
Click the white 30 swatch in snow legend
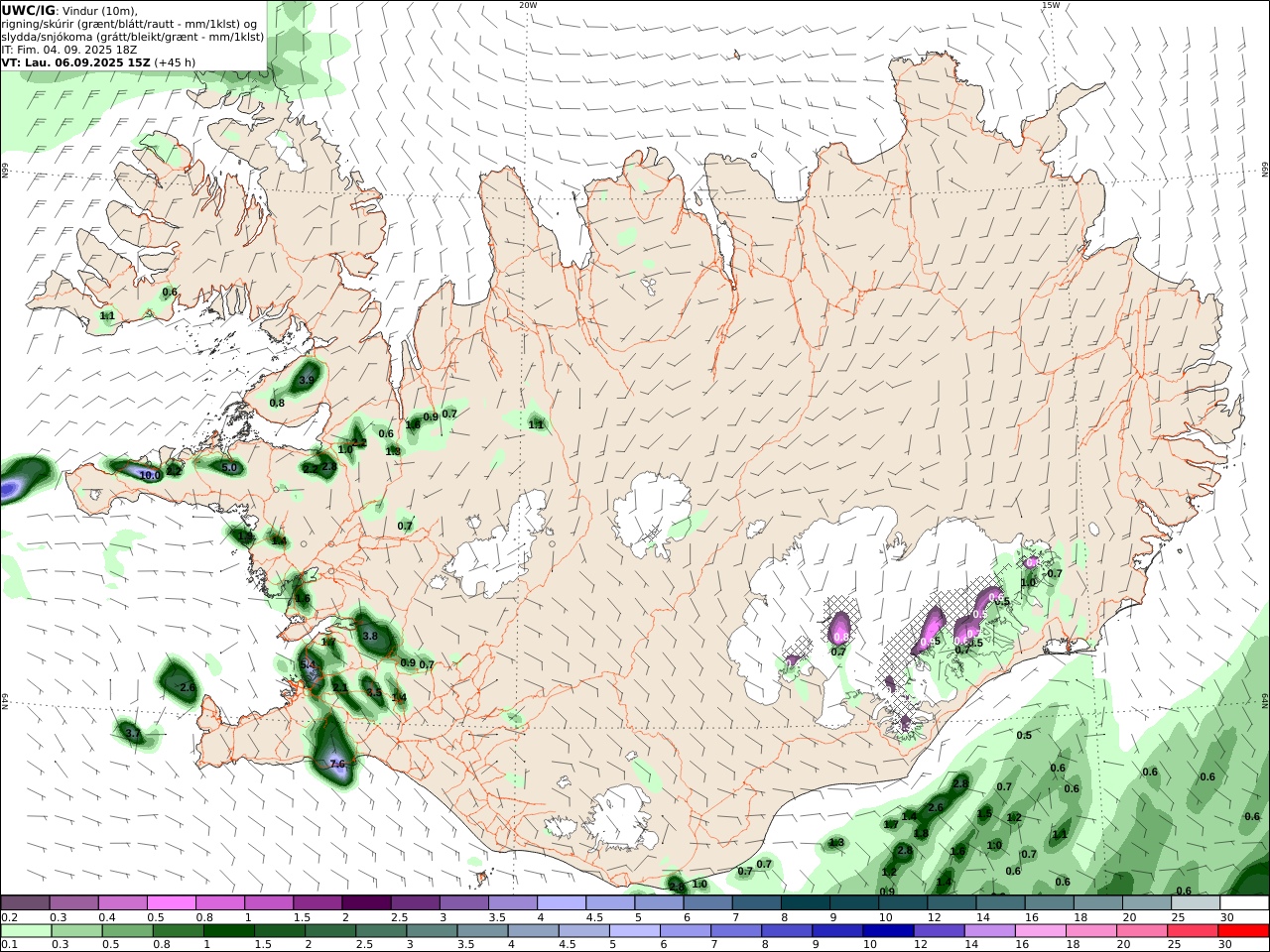1244,903
